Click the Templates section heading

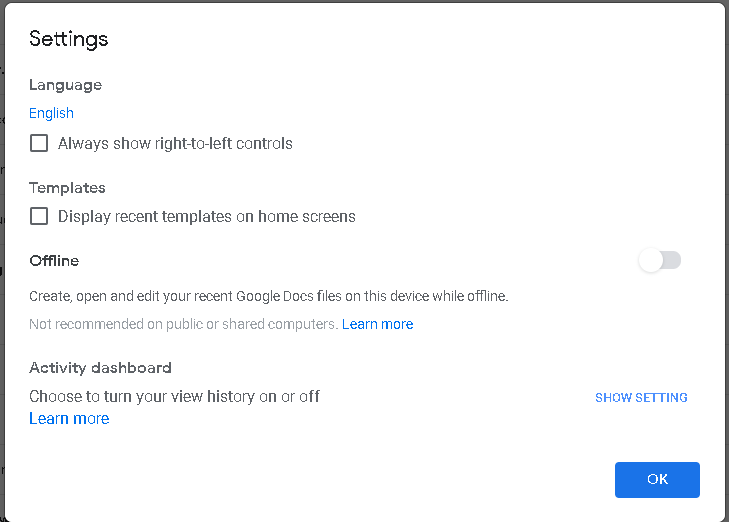pyautogui.click(x=67, y=188)
